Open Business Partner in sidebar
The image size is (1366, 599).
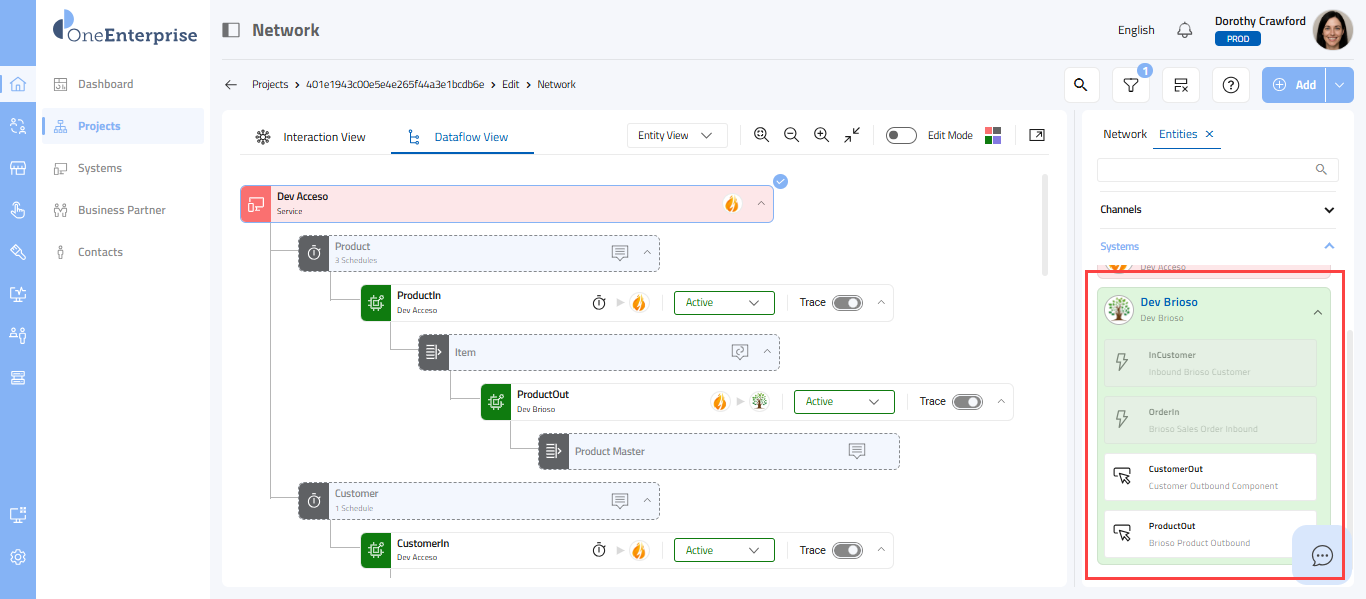point(122,210)
